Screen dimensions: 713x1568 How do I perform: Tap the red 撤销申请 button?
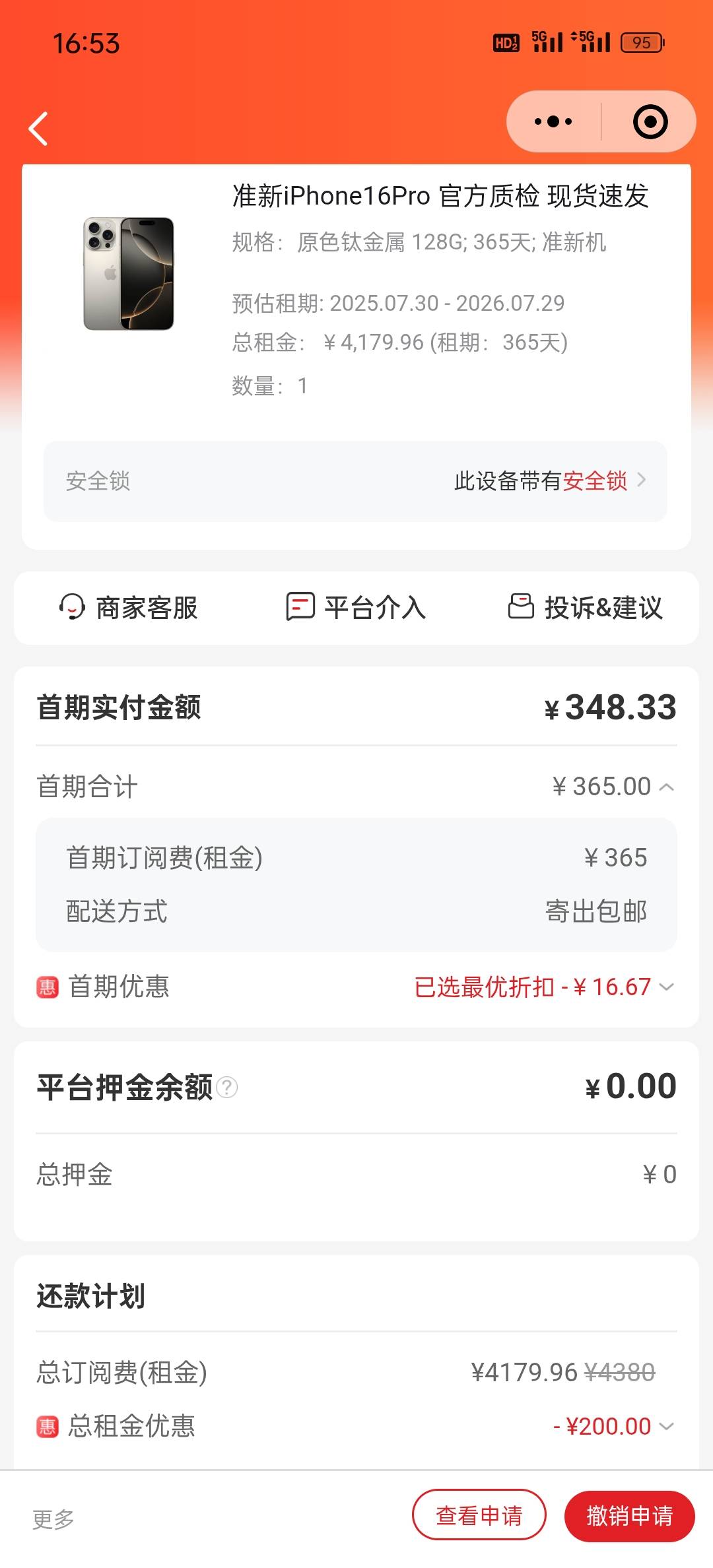[630, 1516]
